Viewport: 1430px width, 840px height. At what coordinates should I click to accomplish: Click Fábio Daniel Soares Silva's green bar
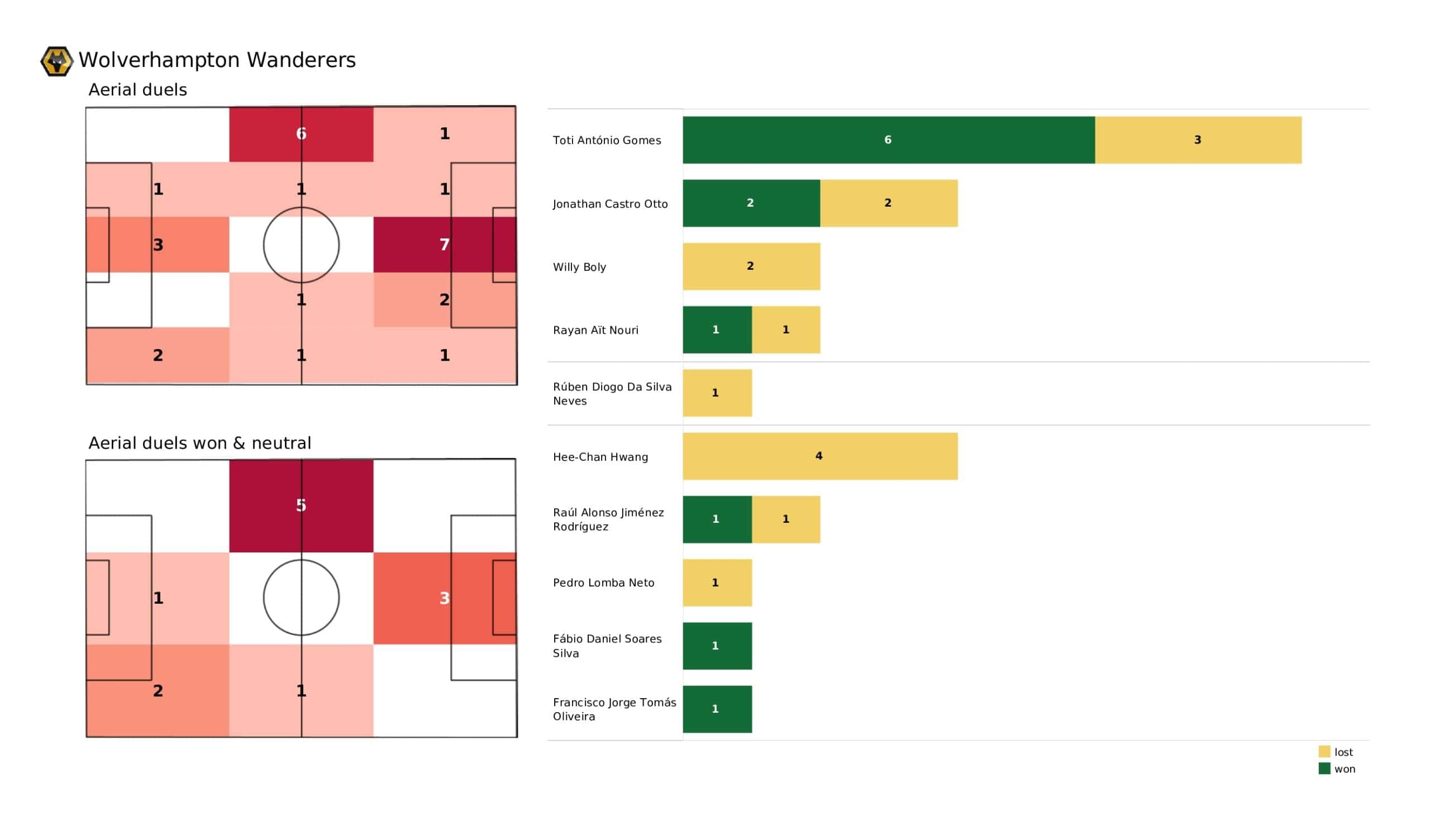point(717,646)
